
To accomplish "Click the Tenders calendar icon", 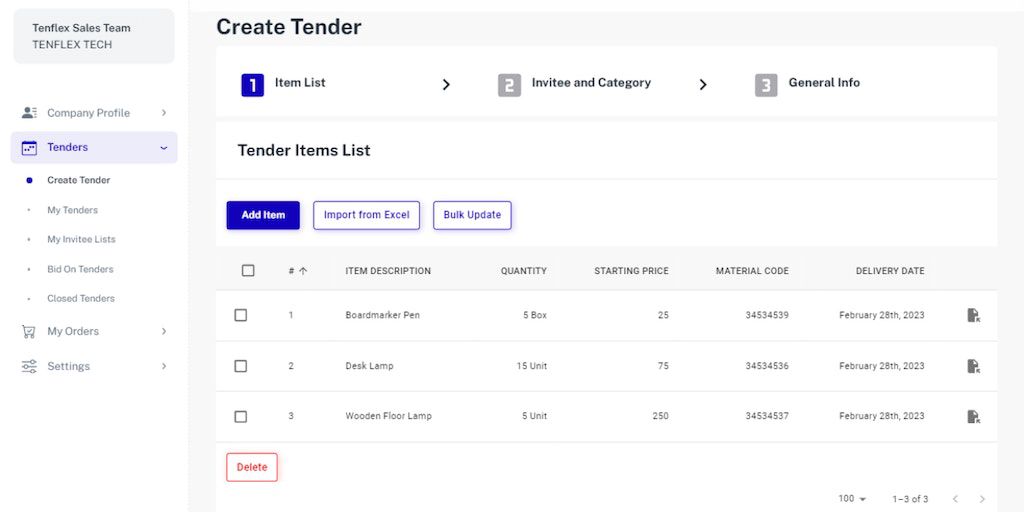I will point(29,148).
